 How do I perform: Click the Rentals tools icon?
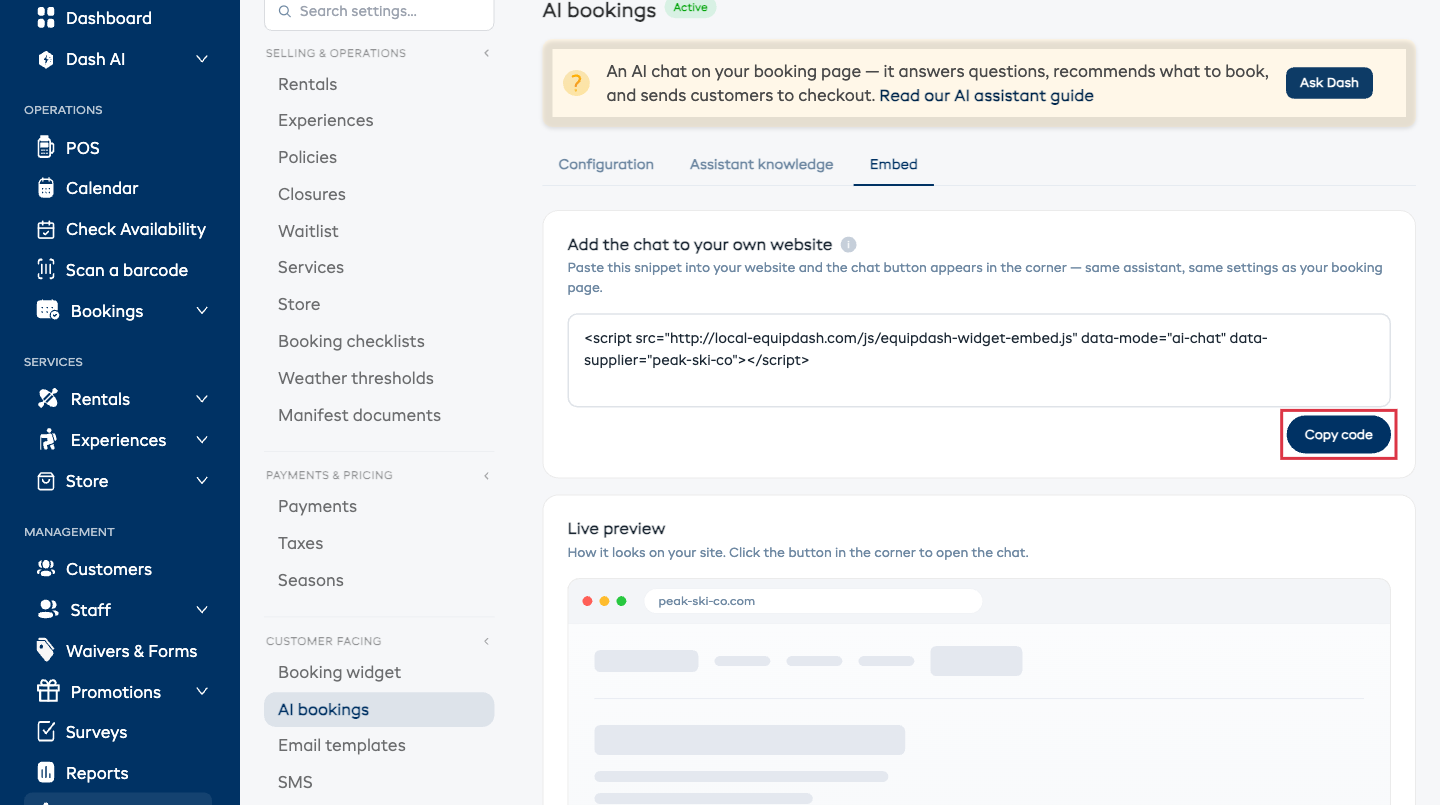(x=48, y=399)
